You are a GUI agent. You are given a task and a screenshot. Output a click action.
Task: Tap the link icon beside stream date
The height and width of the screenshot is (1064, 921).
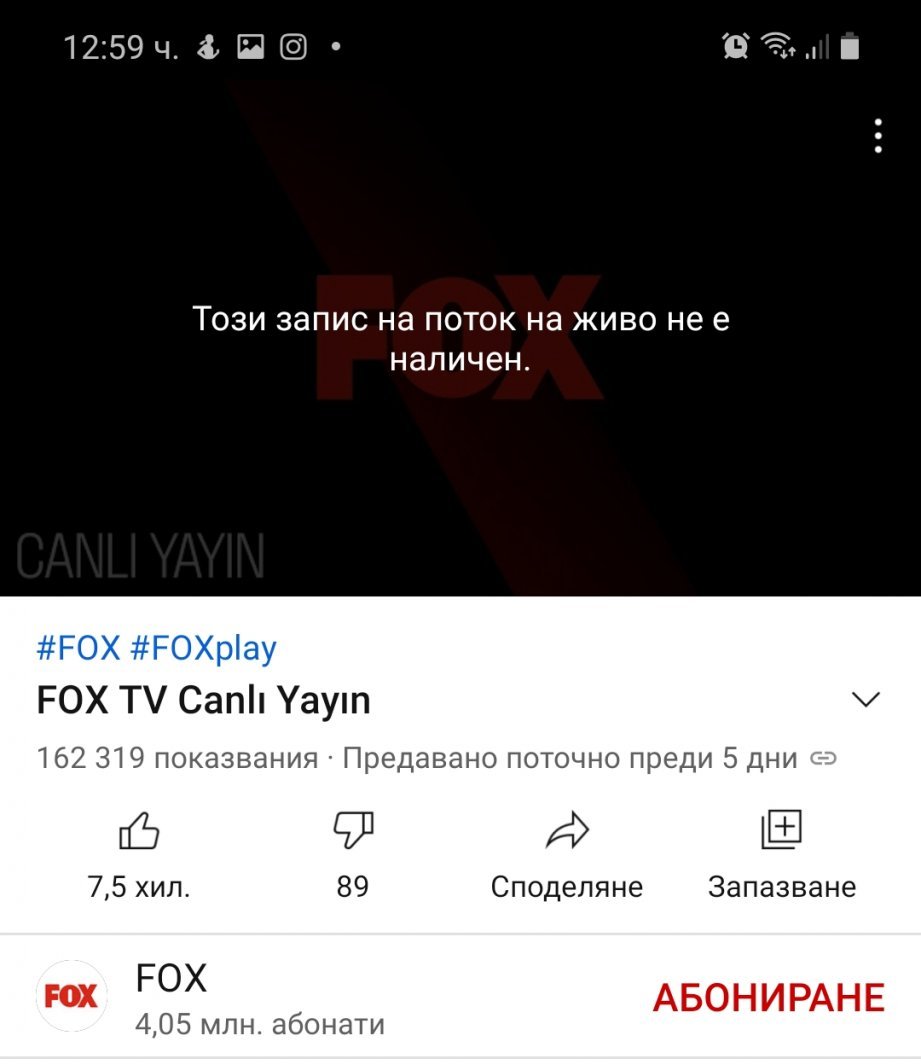click(x=823, y=759)
